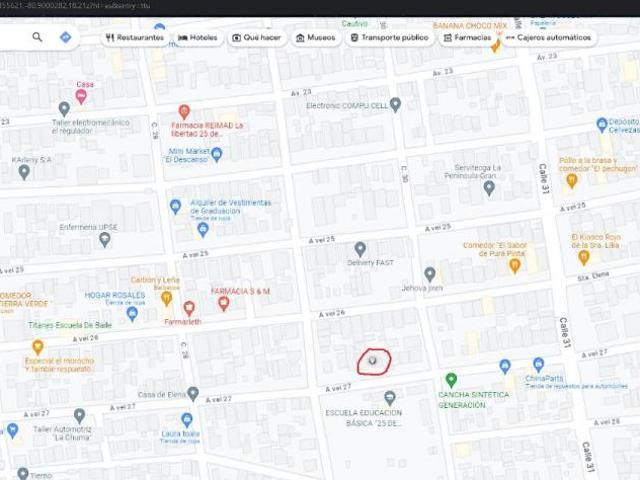Open the Mini Market El Descanso marker
640x480 pixels.
[x=217, y=154]
